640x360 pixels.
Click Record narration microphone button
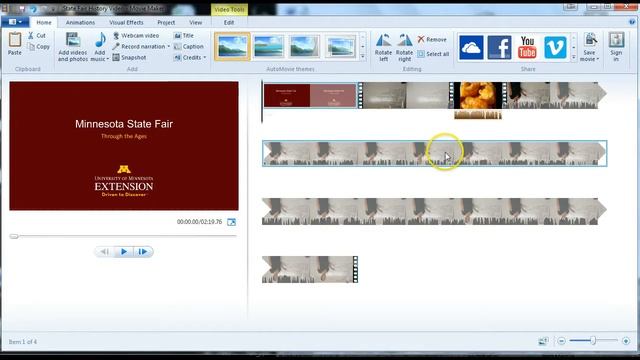click(139, 47)
